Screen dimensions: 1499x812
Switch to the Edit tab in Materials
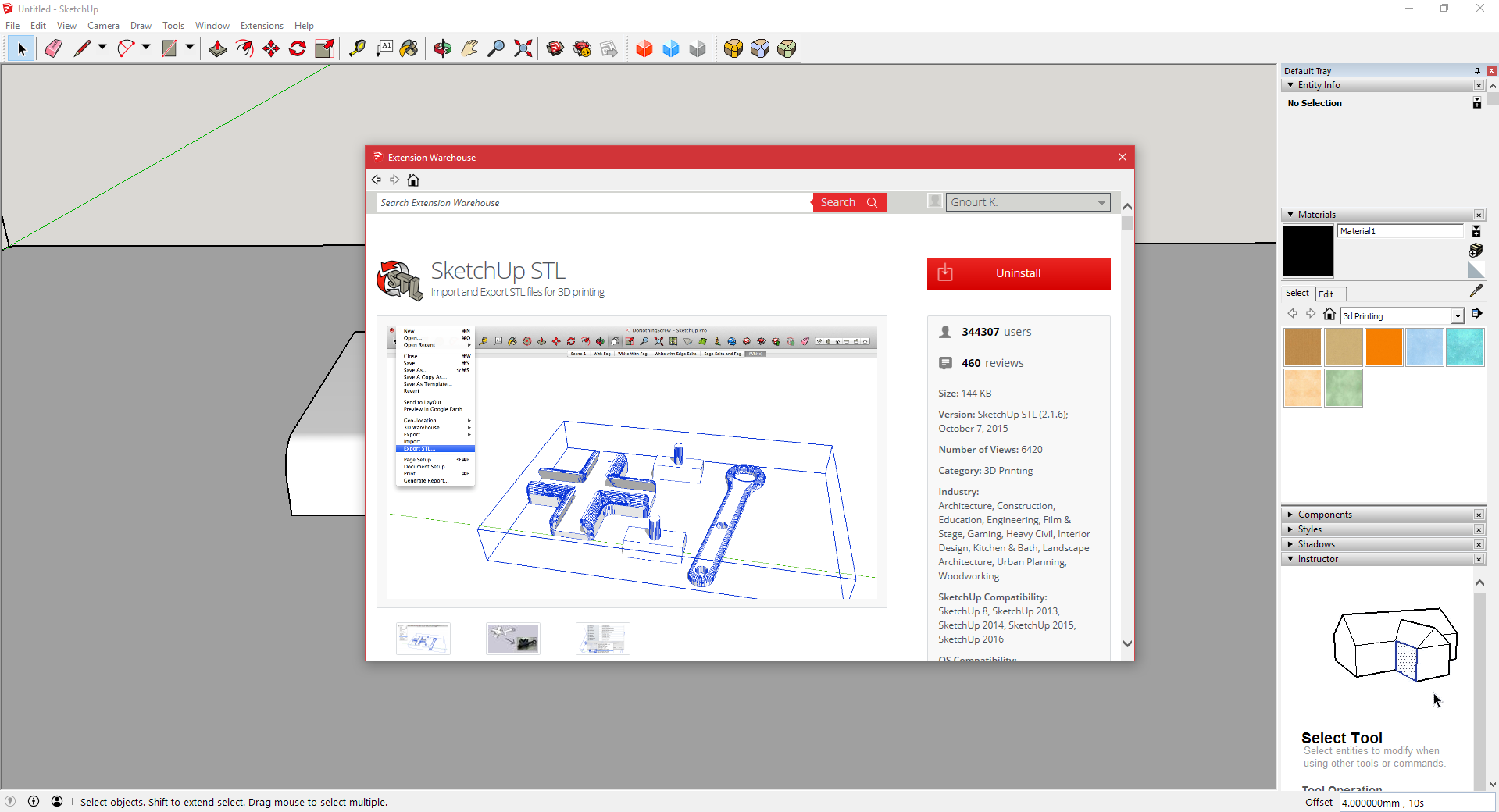(1326, 294)
